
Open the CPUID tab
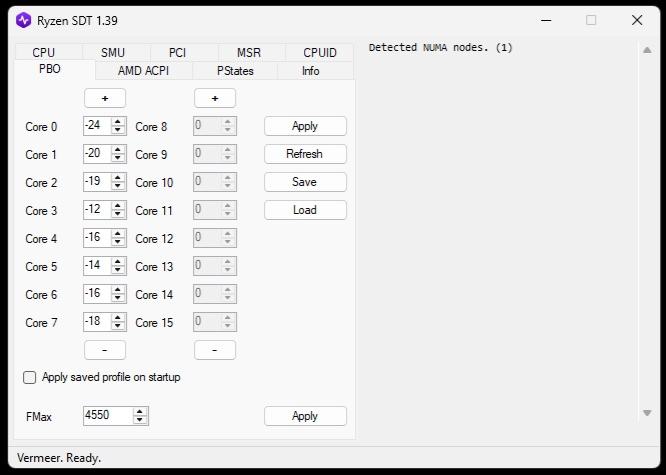tap(320, 53)
